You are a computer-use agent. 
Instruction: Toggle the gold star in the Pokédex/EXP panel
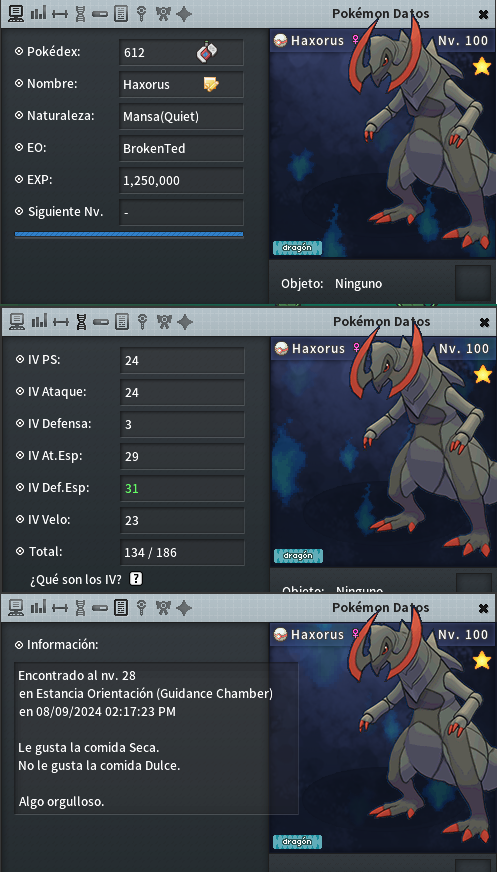[481, 67]
